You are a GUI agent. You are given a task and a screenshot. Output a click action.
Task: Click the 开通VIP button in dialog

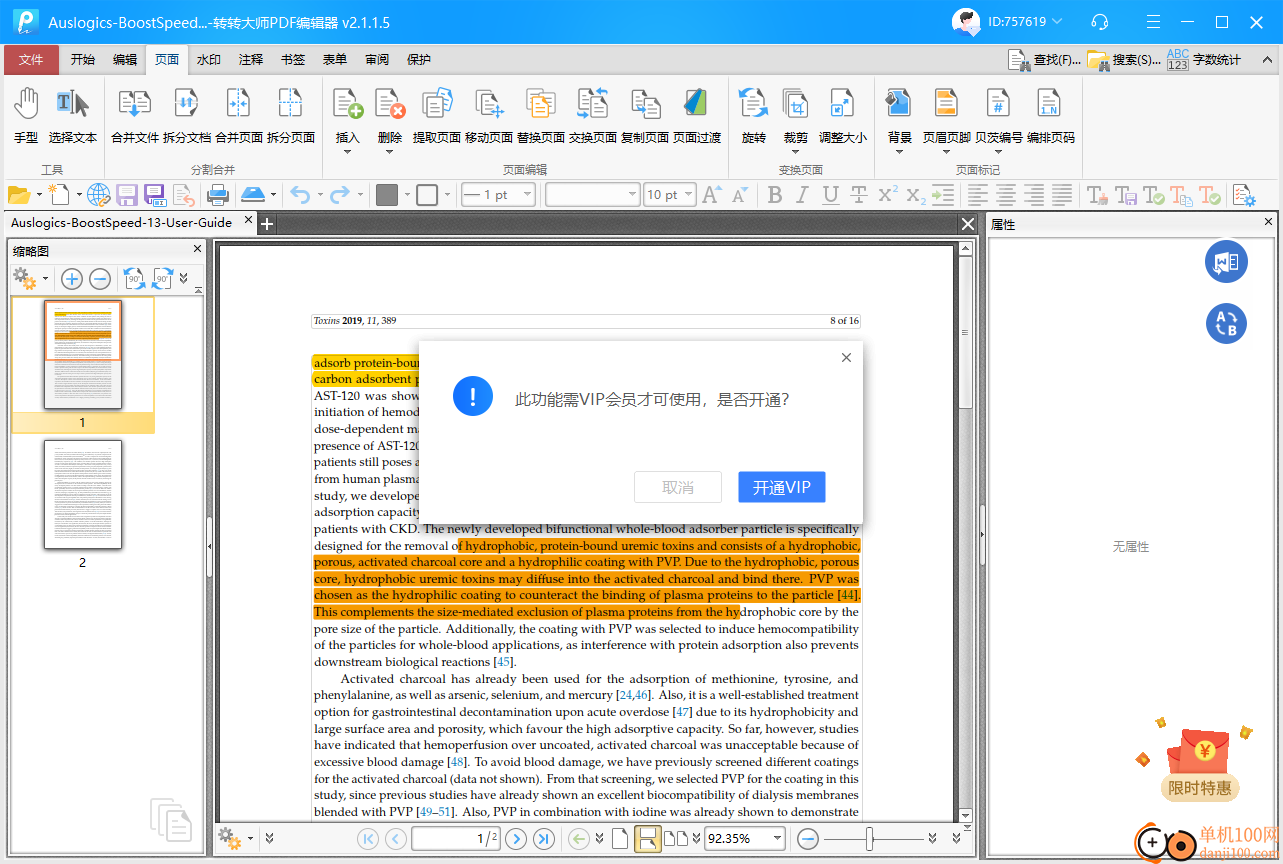(782, 487)
